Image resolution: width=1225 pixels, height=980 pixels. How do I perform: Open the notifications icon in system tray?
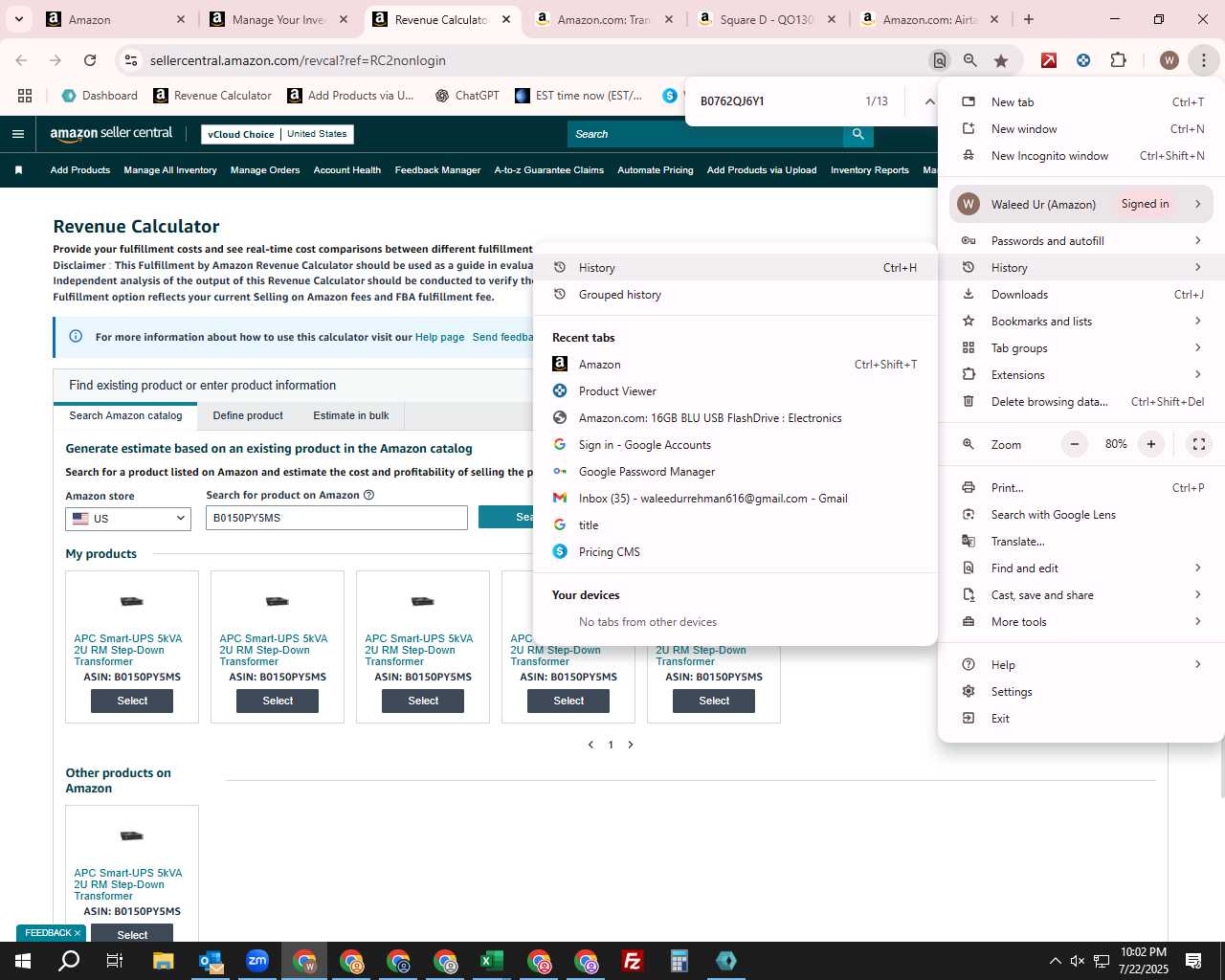(x=1193, y=961)
